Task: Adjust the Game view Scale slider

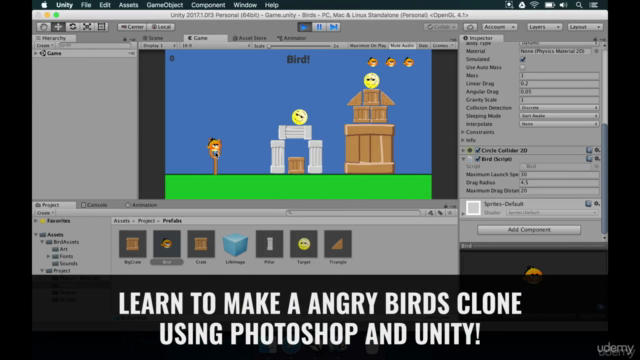Action: 300,46
